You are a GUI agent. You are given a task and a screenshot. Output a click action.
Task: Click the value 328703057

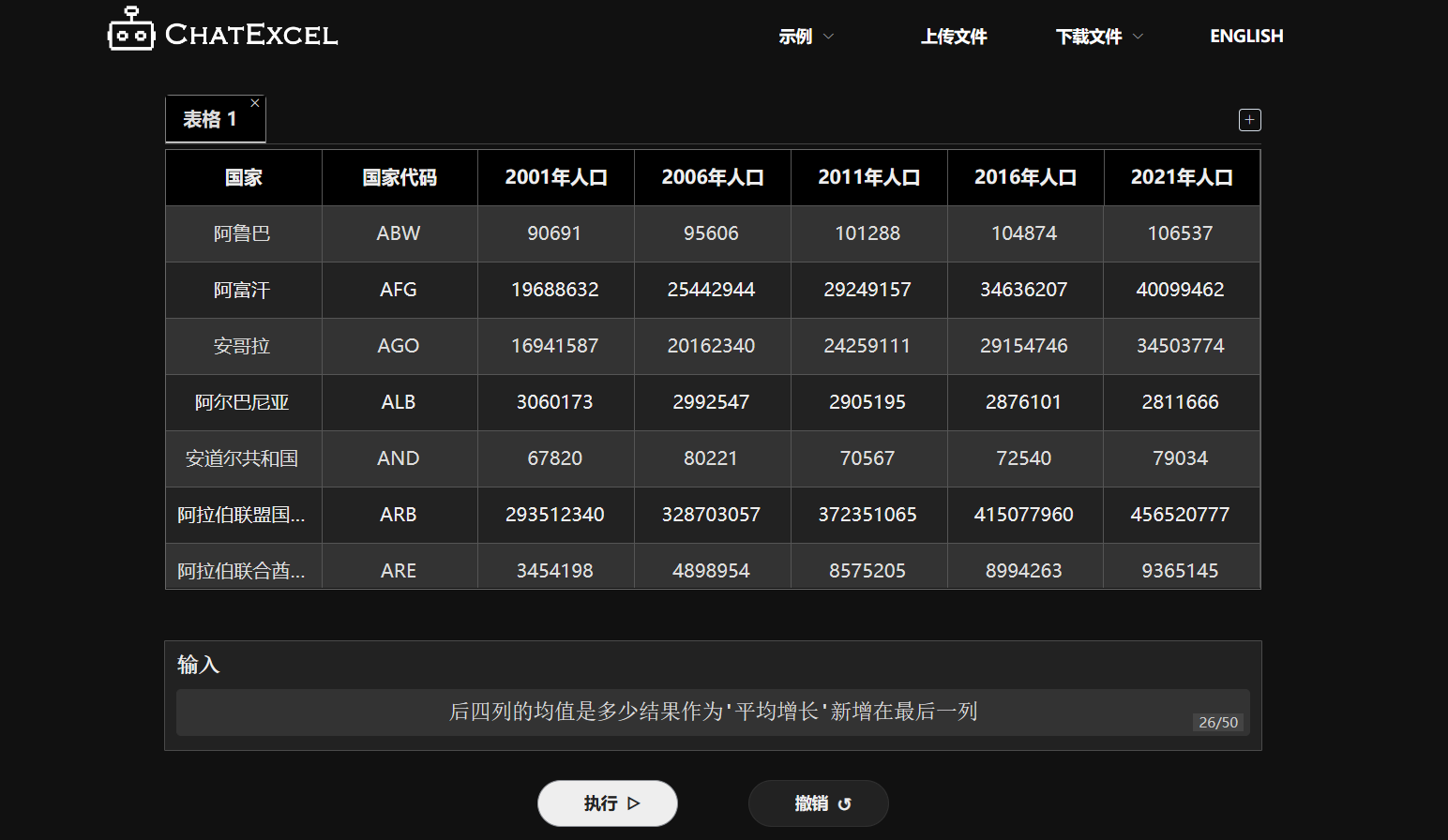(711, 515)
